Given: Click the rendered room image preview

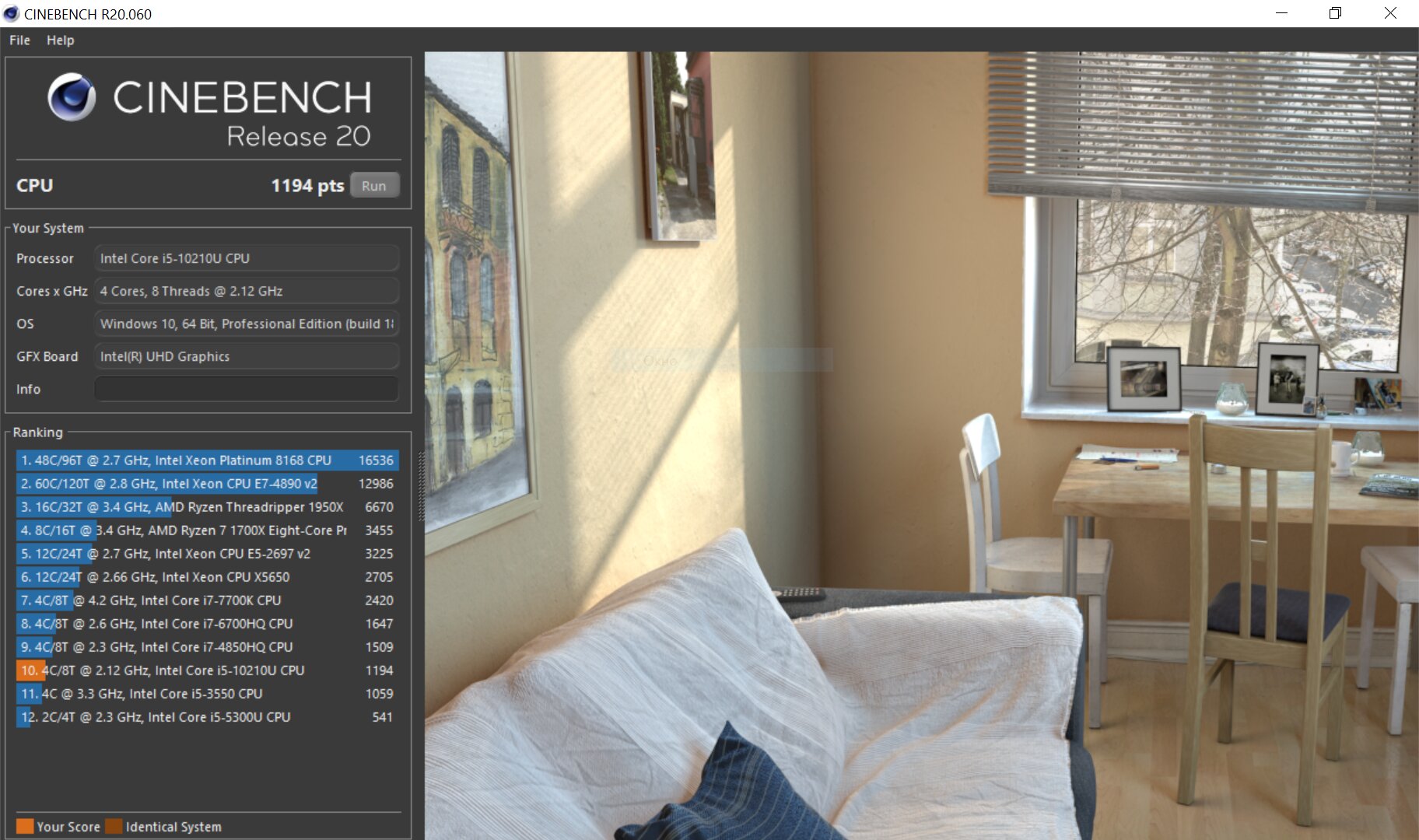Looking at the screenshot, I should click(921, 445).
